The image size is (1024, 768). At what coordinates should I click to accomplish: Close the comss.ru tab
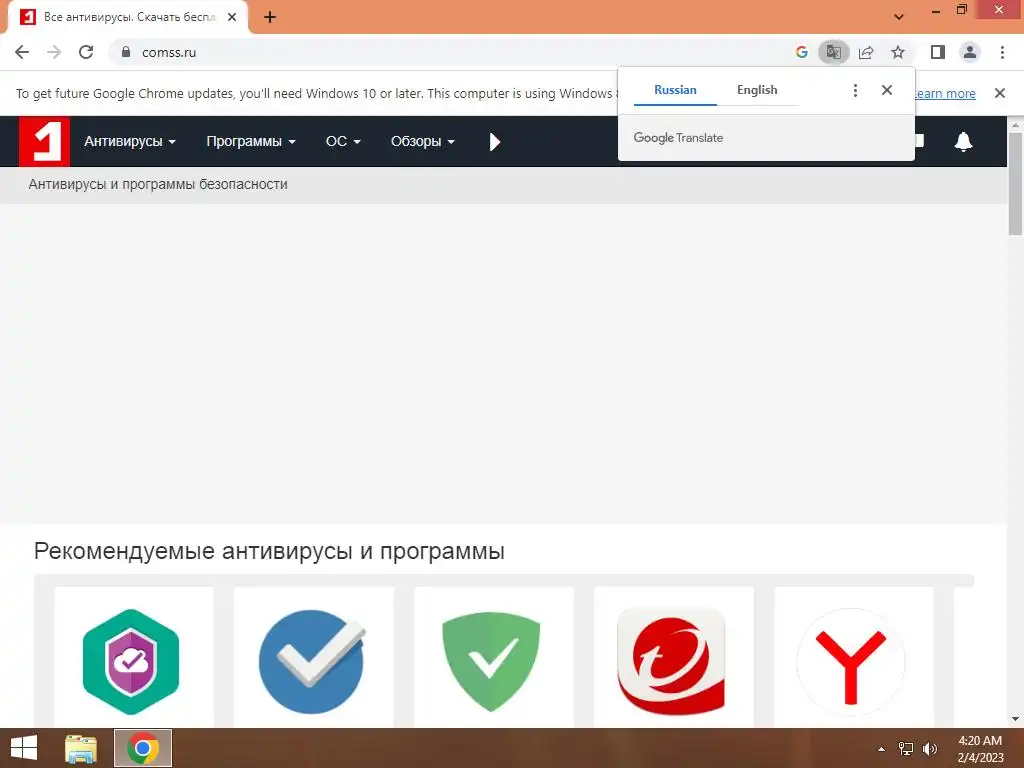232,17
